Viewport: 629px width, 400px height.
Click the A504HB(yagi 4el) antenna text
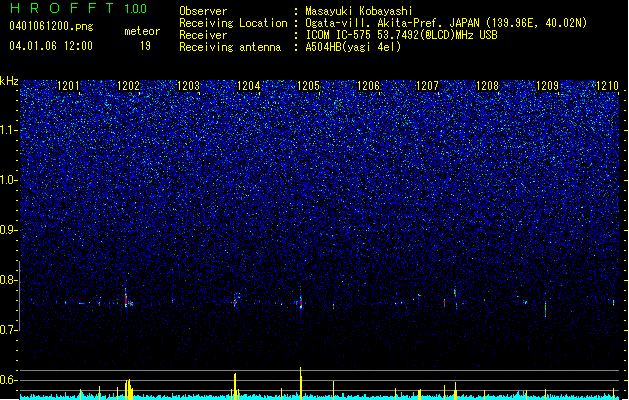pos(353,47)
